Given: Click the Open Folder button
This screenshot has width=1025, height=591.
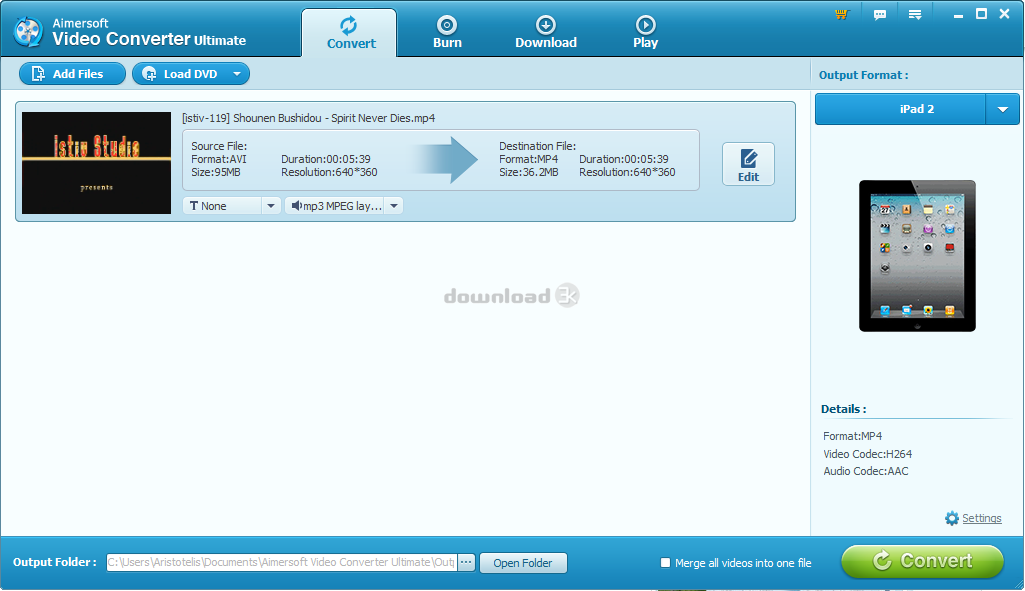Looking at the screenshot, I should [x=523, y=563].
